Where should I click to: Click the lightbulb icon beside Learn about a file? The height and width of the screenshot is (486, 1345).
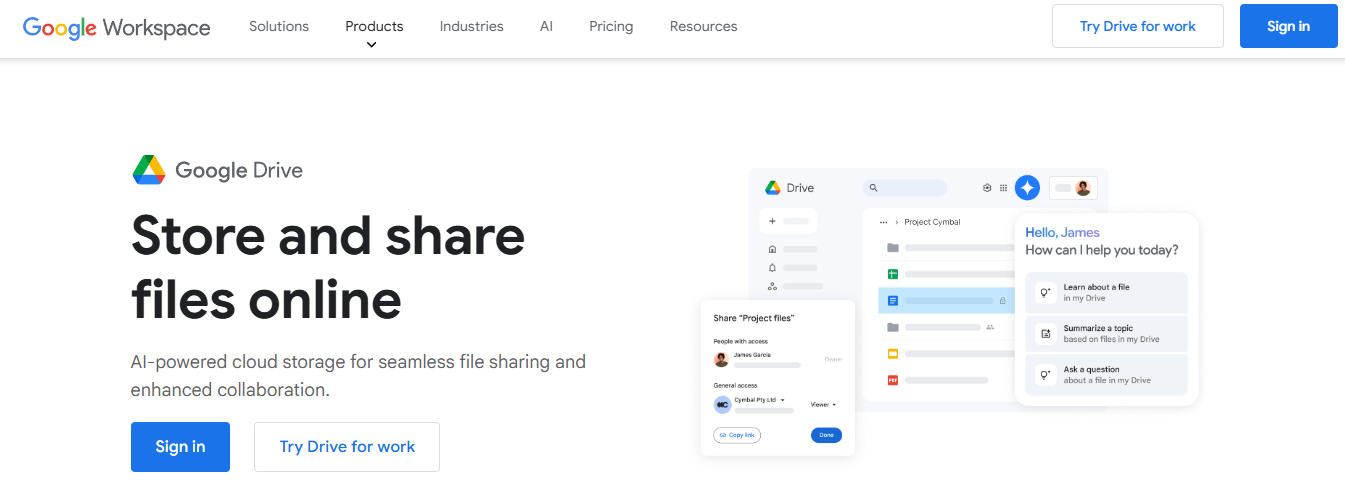click(1046, 292)
